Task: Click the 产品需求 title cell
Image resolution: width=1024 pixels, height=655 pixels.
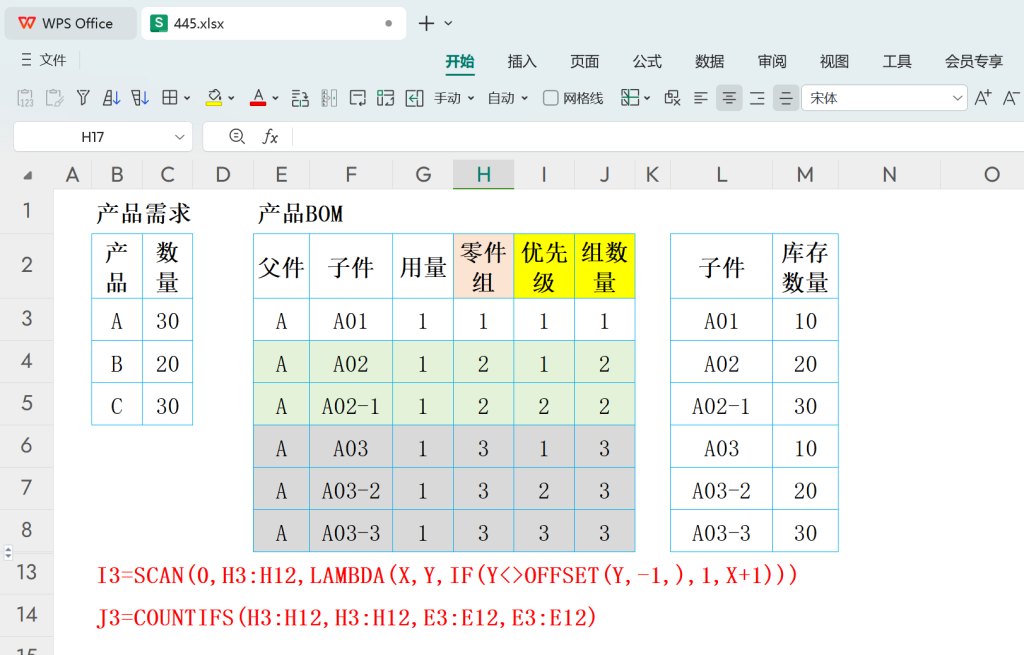Action: [x=143, y=213]
